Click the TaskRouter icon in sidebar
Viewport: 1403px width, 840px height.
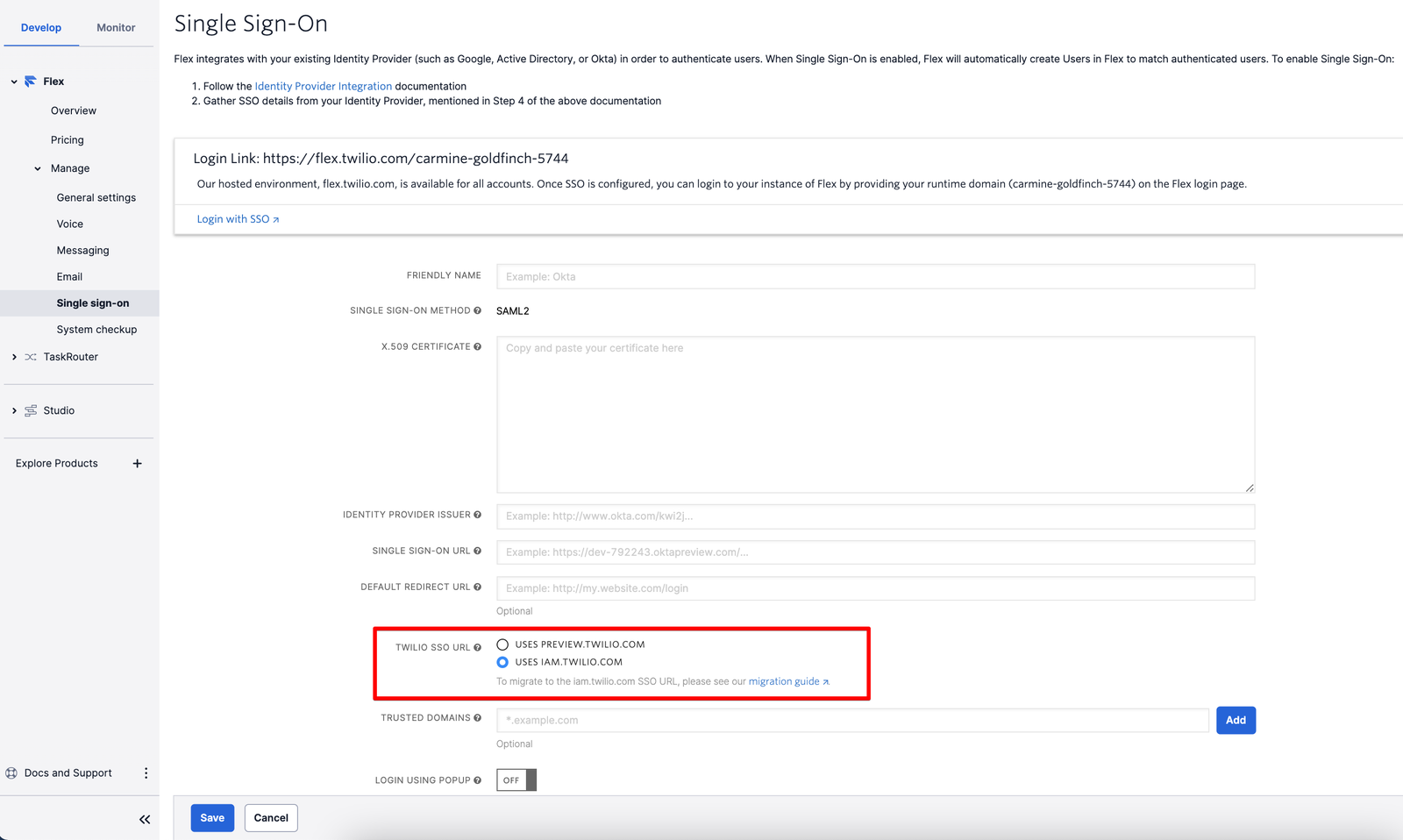pyautogui.click(x=29, y=357)
